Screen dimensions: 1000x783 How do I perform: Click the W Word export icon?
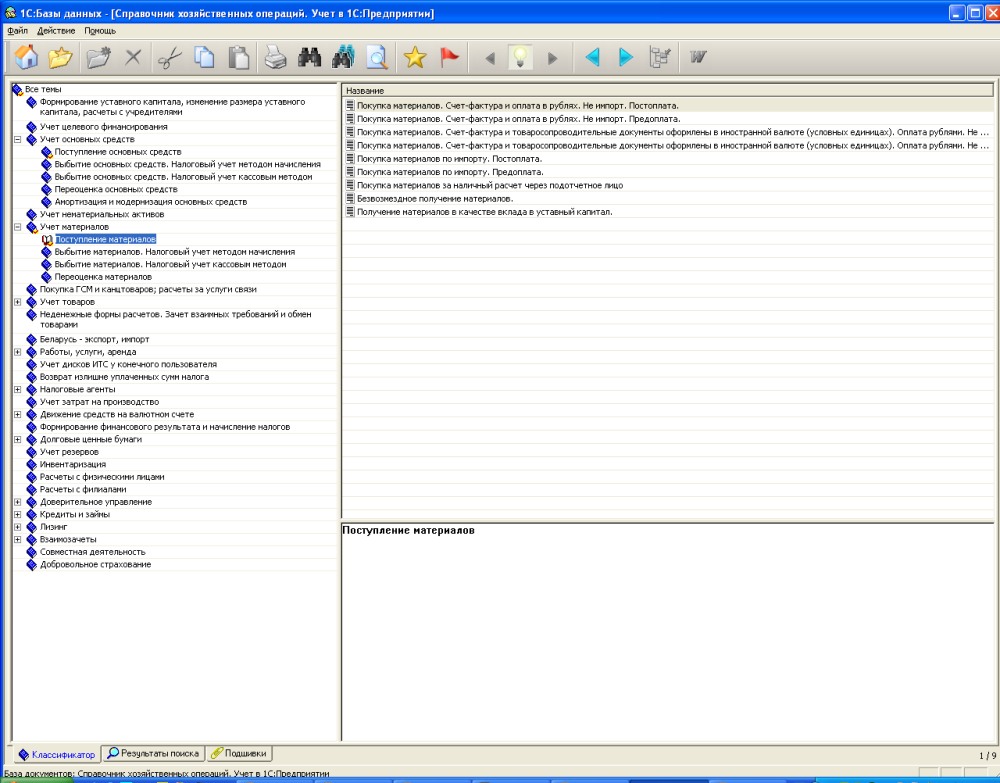697,58
